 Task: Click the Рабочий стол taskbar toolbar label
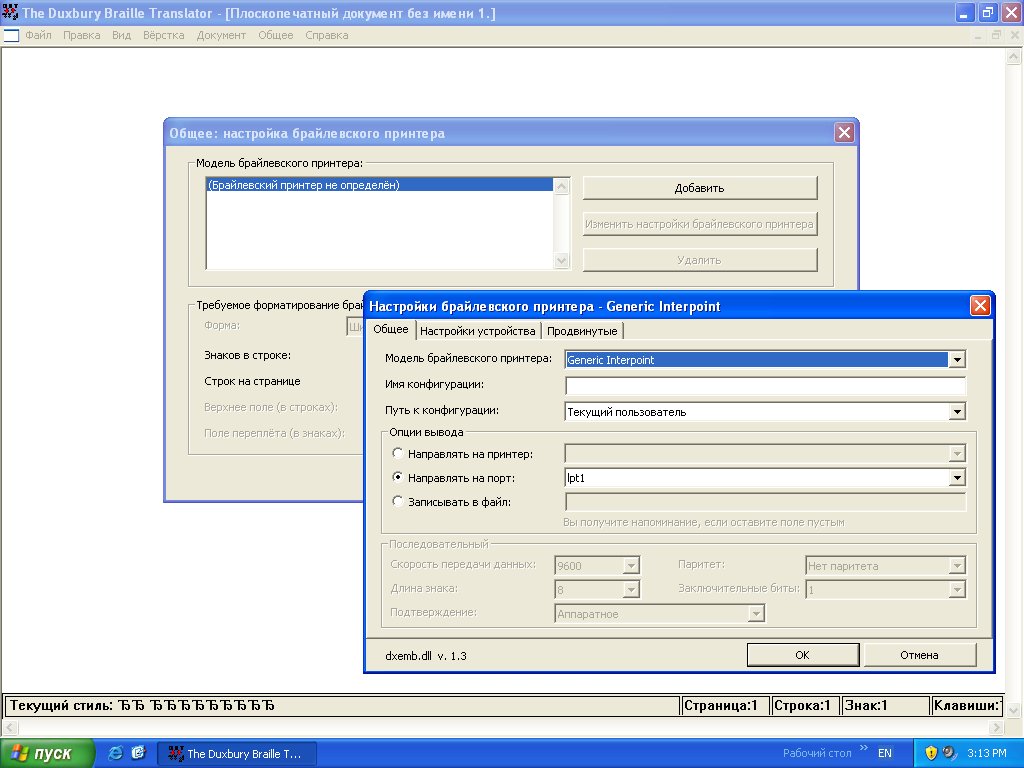(x=817, y=753)
